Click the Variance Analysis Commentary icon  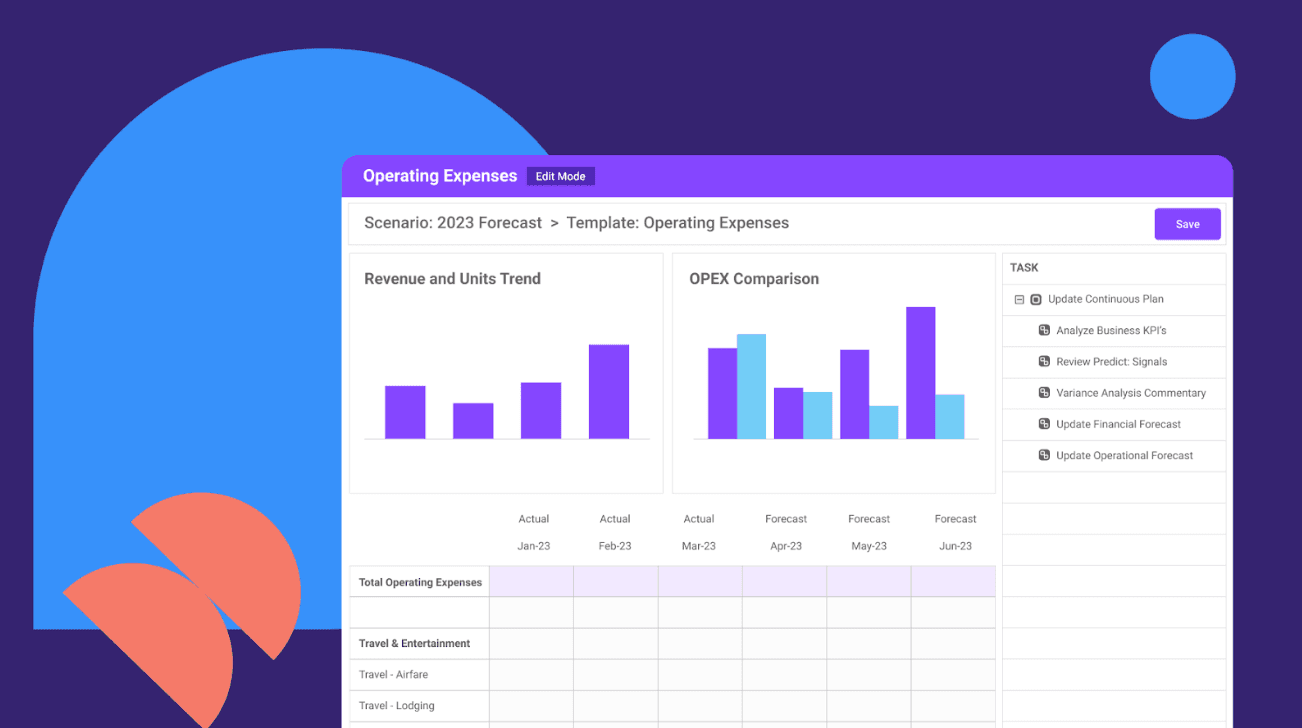click(1044, 393)
